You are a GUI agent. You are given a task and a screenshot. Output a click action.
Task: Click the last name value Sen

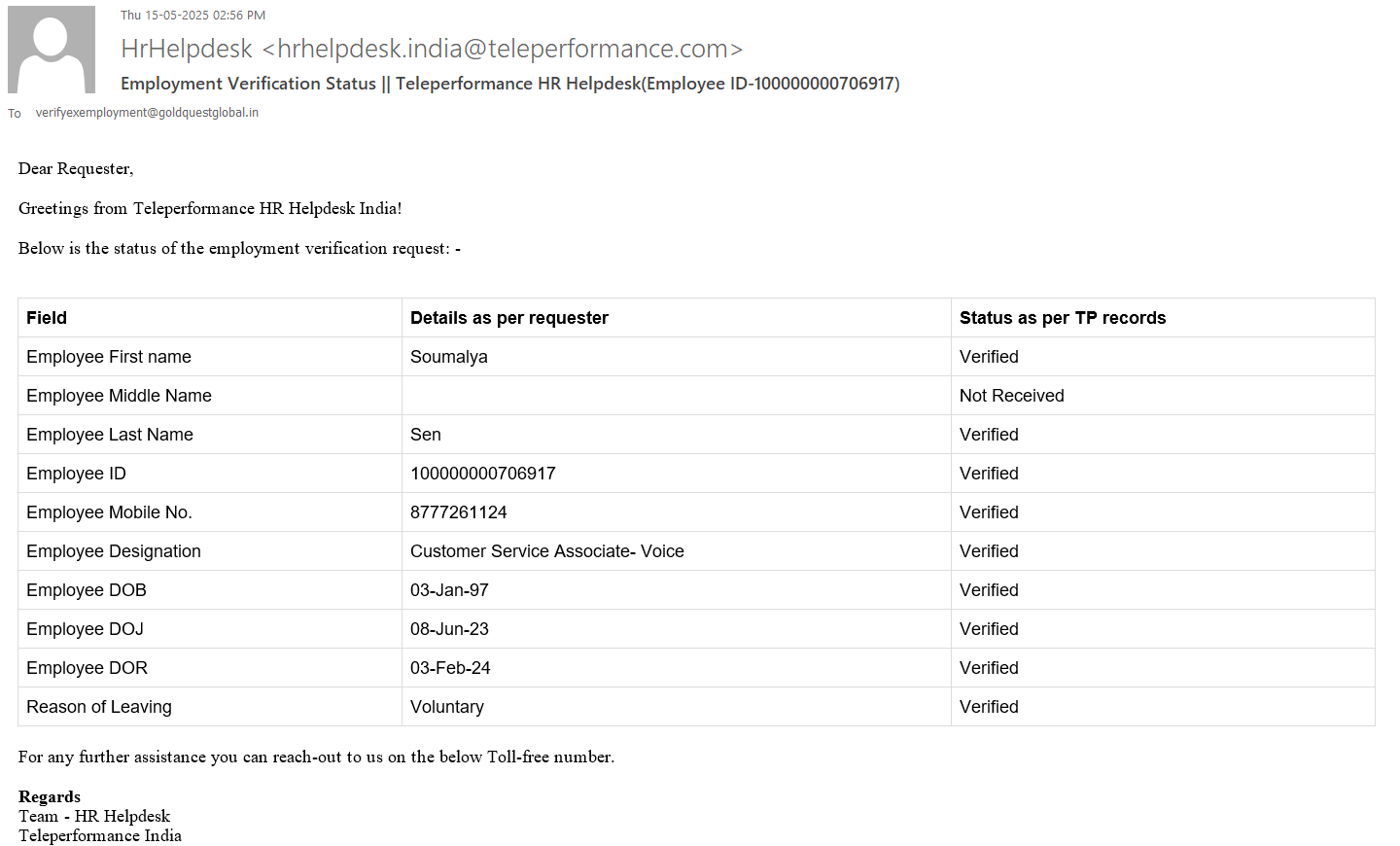point(426,435)
